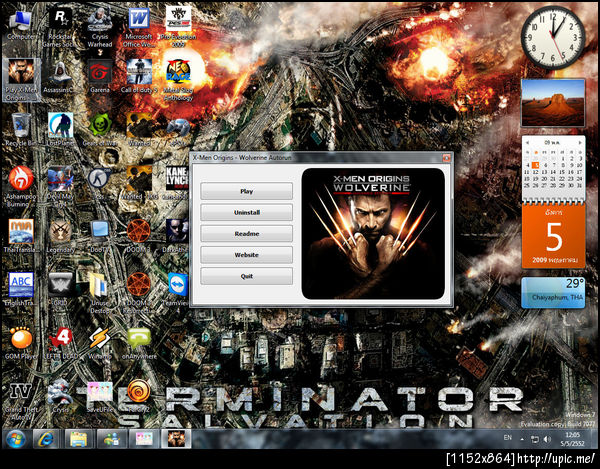Image resolution: width=600 pixels, height=469 pixels.
Task: Click the Wolverine Autorun taskbar button
Action: 176,439
